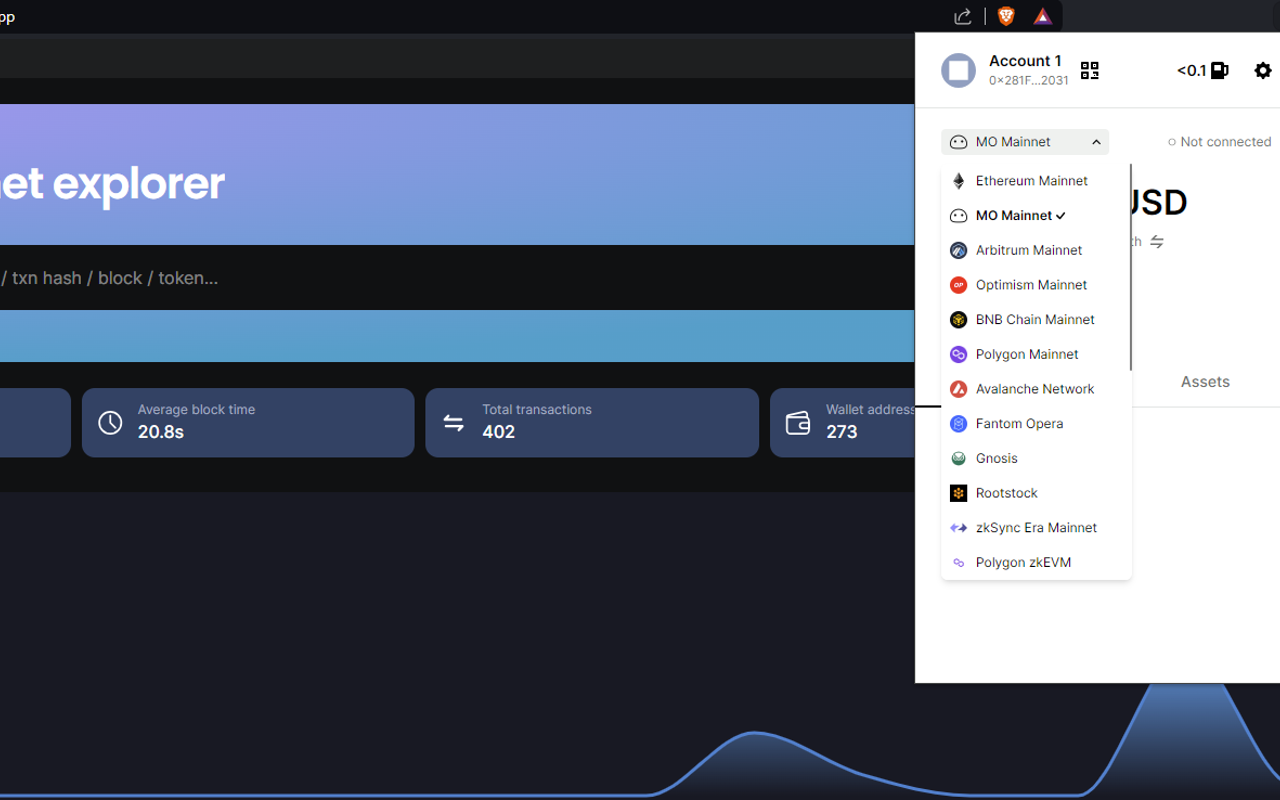
Task: Click the share icon in the browser toolbar
Action: coord(963,16)
